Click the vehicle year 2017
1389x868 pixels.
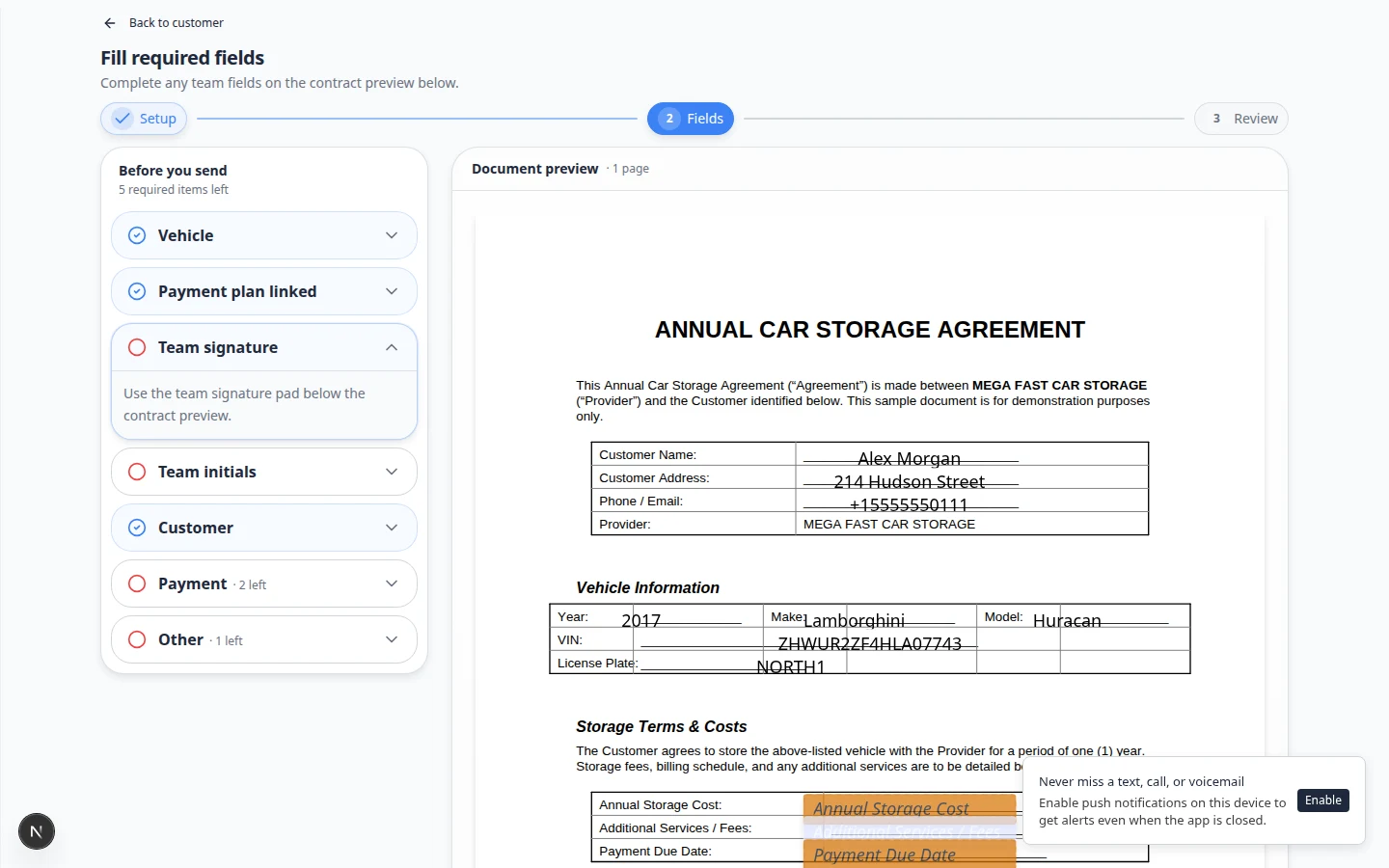click(x=641, y=621)
